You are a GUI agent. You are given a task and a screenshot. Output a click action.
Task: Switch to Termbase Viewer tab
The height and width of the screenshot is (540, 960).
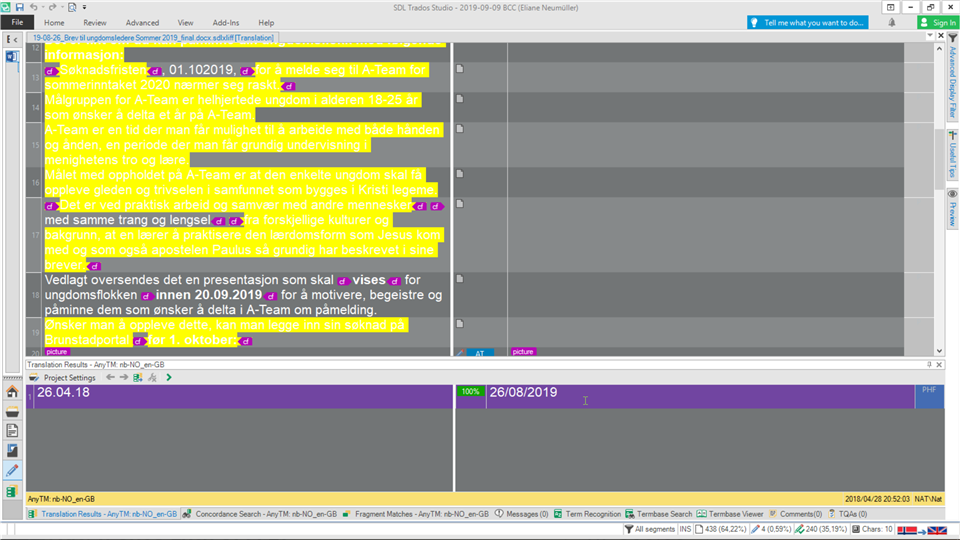[x=730, y=514]
